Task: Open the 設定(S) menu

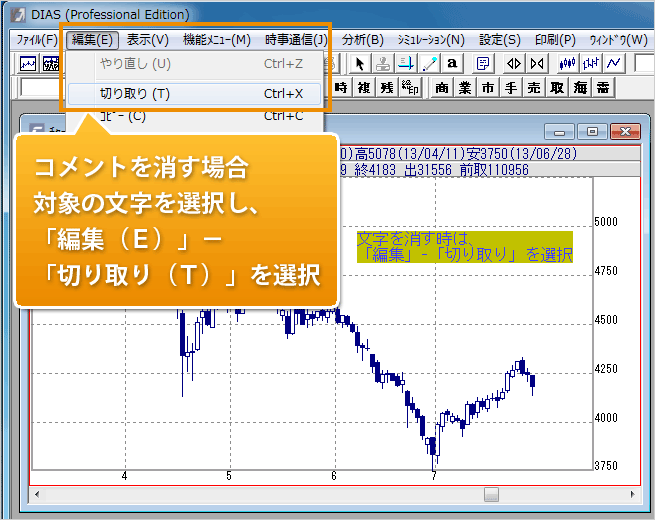Action: 500,40
